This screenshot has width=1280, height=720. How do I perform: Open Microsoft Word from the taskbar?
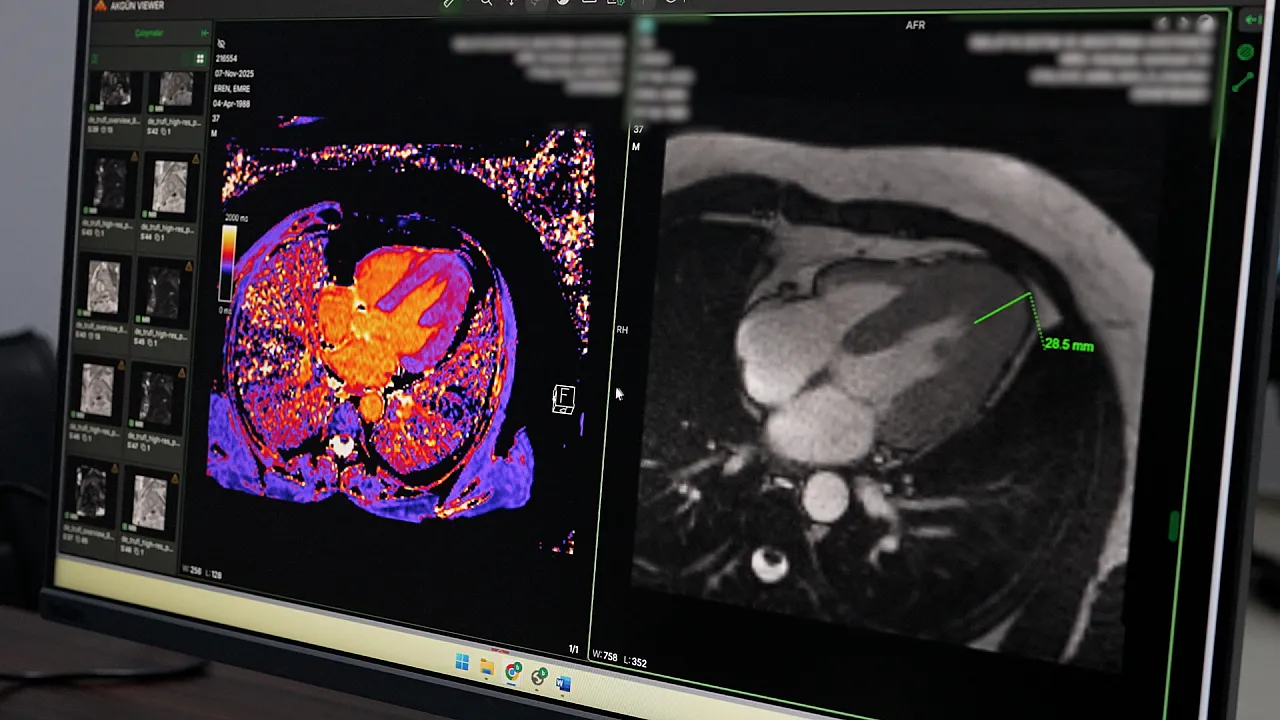coord(563,684)
